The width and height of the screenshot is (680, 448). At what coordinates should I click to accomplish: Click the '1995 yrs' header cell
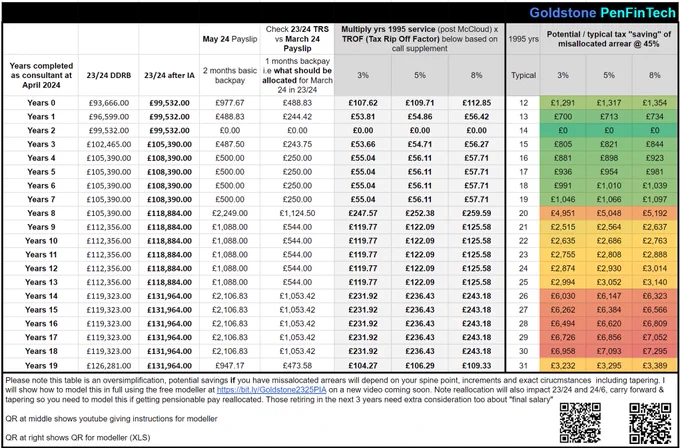point(523,39)
